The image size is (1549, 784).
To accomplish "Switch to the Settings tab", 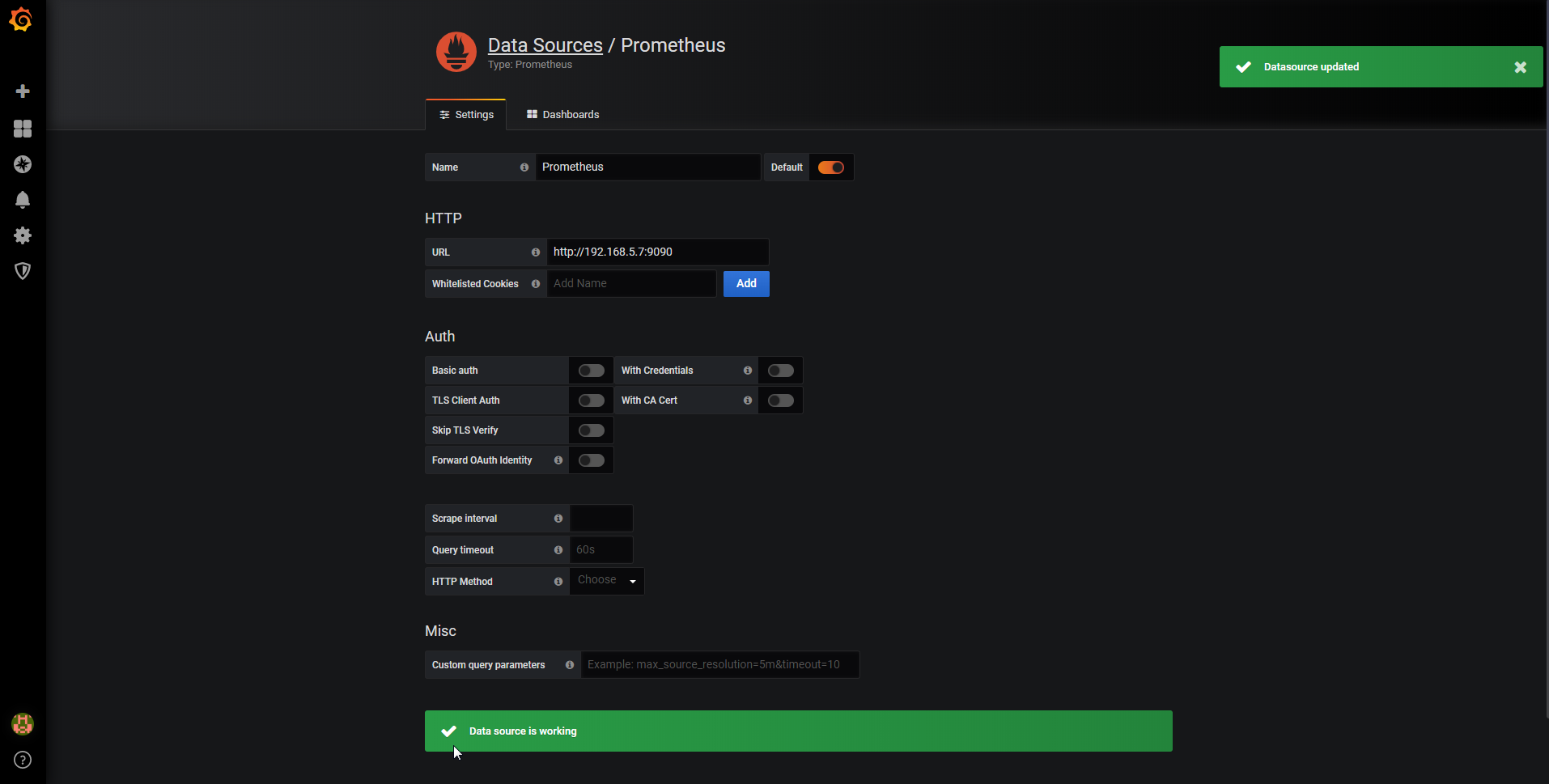I will tap(466, 115).
